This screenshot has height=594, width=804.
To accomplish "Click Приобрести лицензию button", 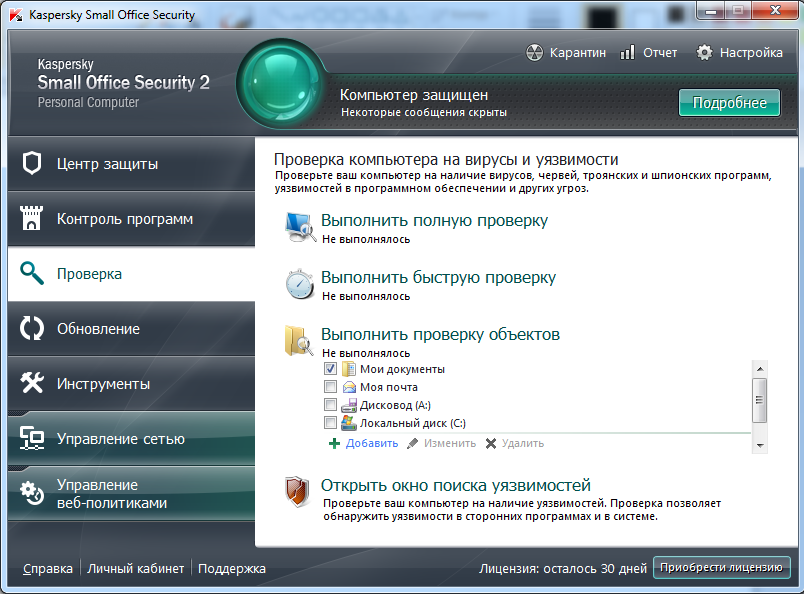I will (x=721, y=567).
